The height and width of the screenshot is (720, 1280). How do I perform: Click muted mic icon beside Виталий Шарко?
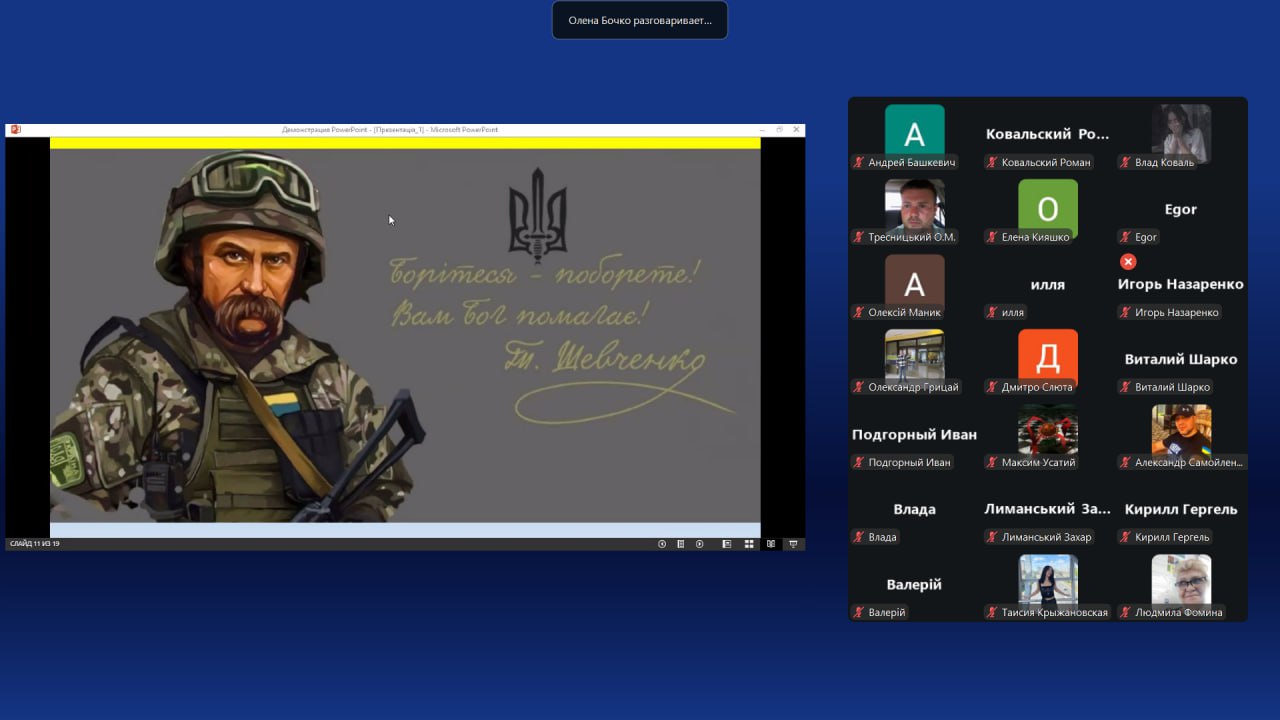coord(1125,387)
